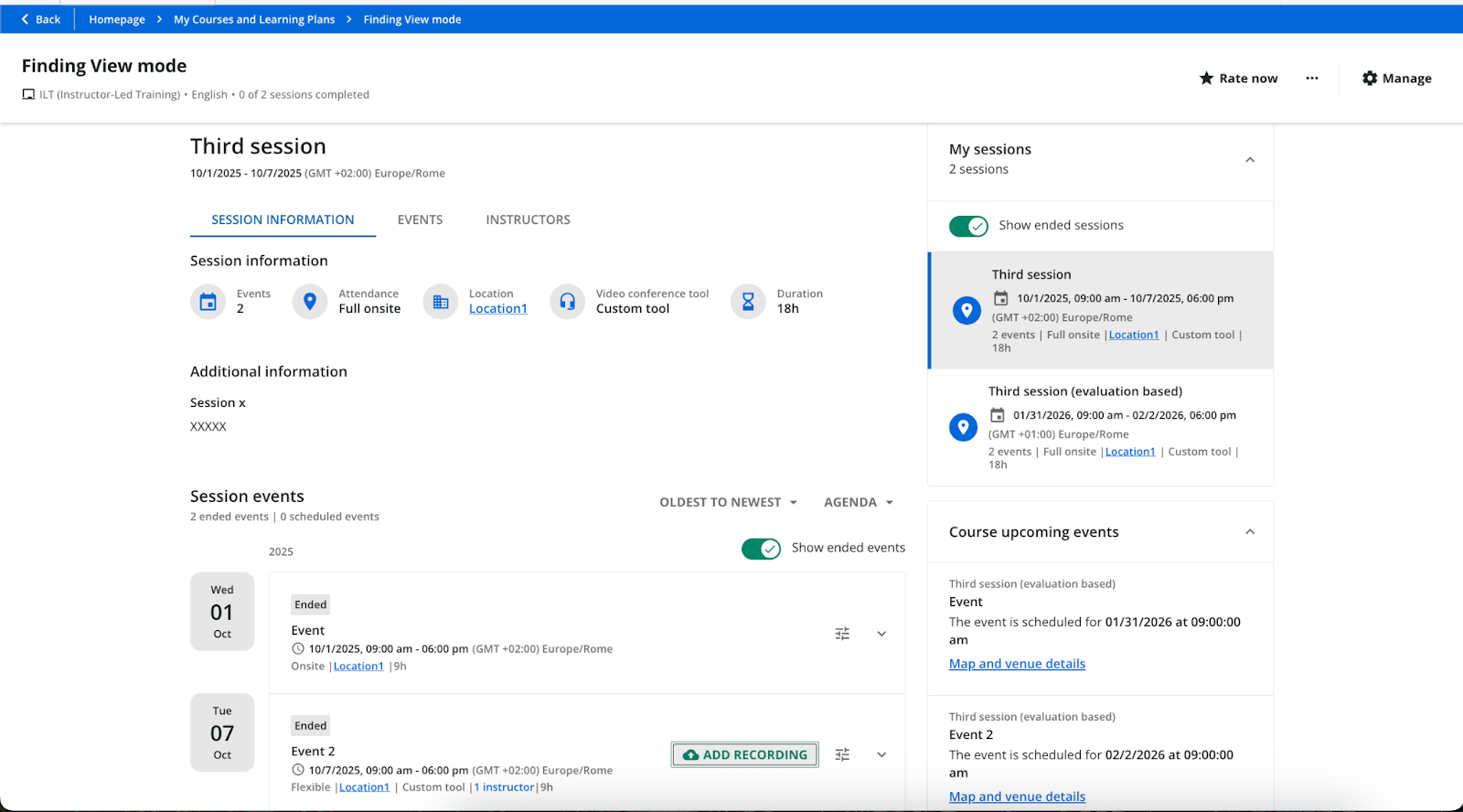
Task: Switch to the Events tab
Action: [420, 219]
